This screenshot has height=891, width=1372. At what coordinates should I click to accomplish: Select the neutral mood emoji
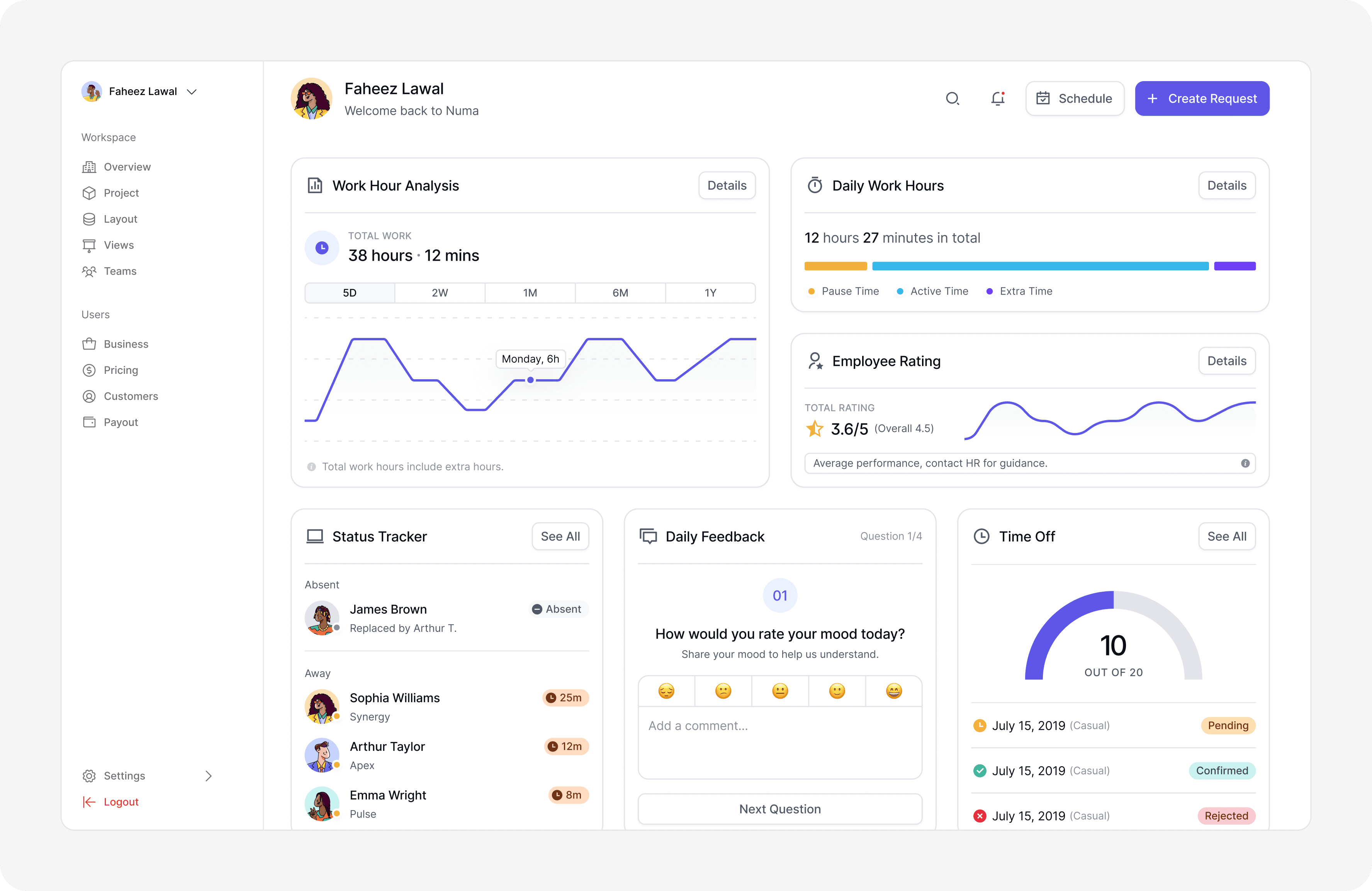click(780, 691)
